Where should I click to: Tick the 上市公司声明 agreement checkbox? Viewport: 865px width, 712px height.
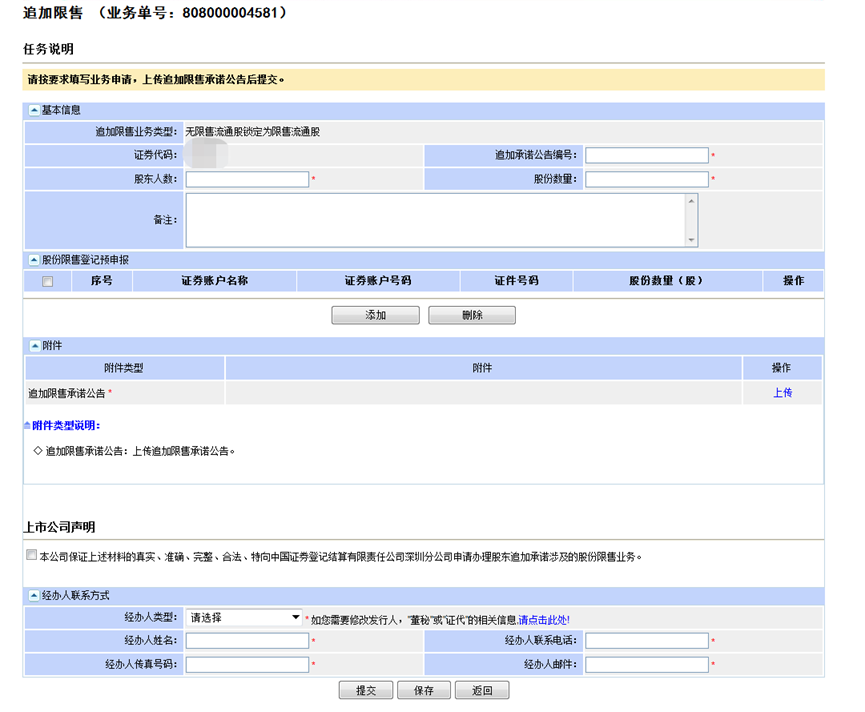pos(32,554)
